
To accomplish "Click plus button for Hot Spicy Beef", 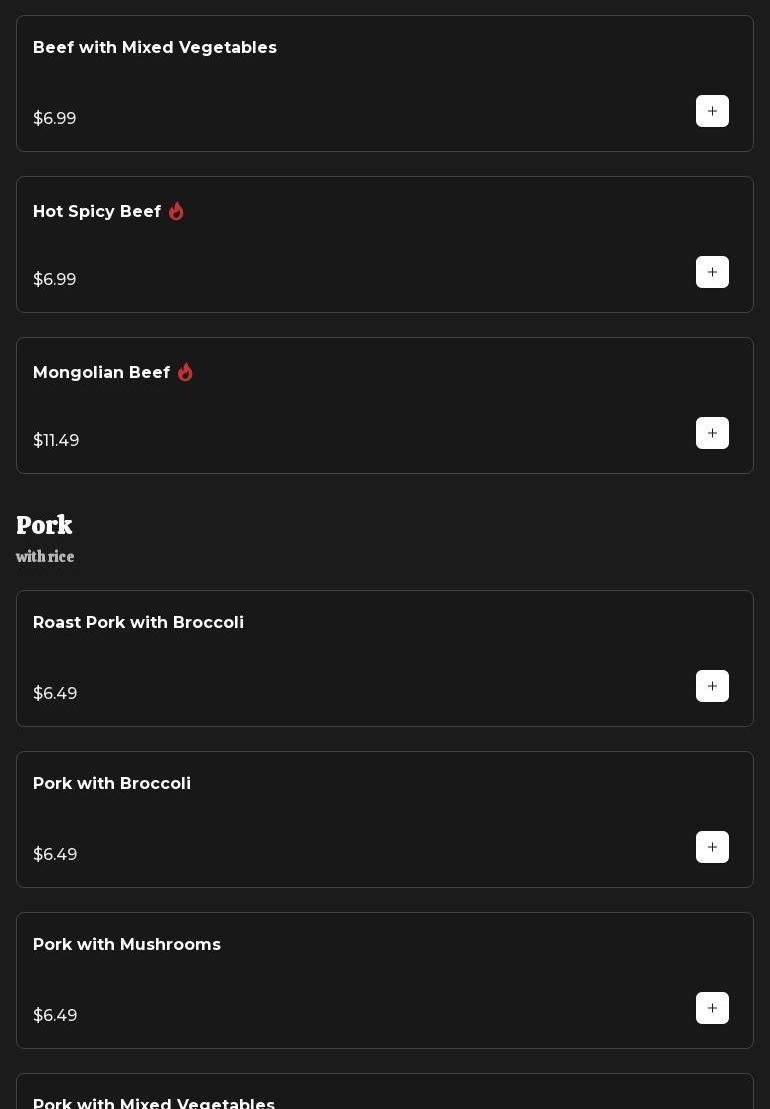I will tap(712, 272).
